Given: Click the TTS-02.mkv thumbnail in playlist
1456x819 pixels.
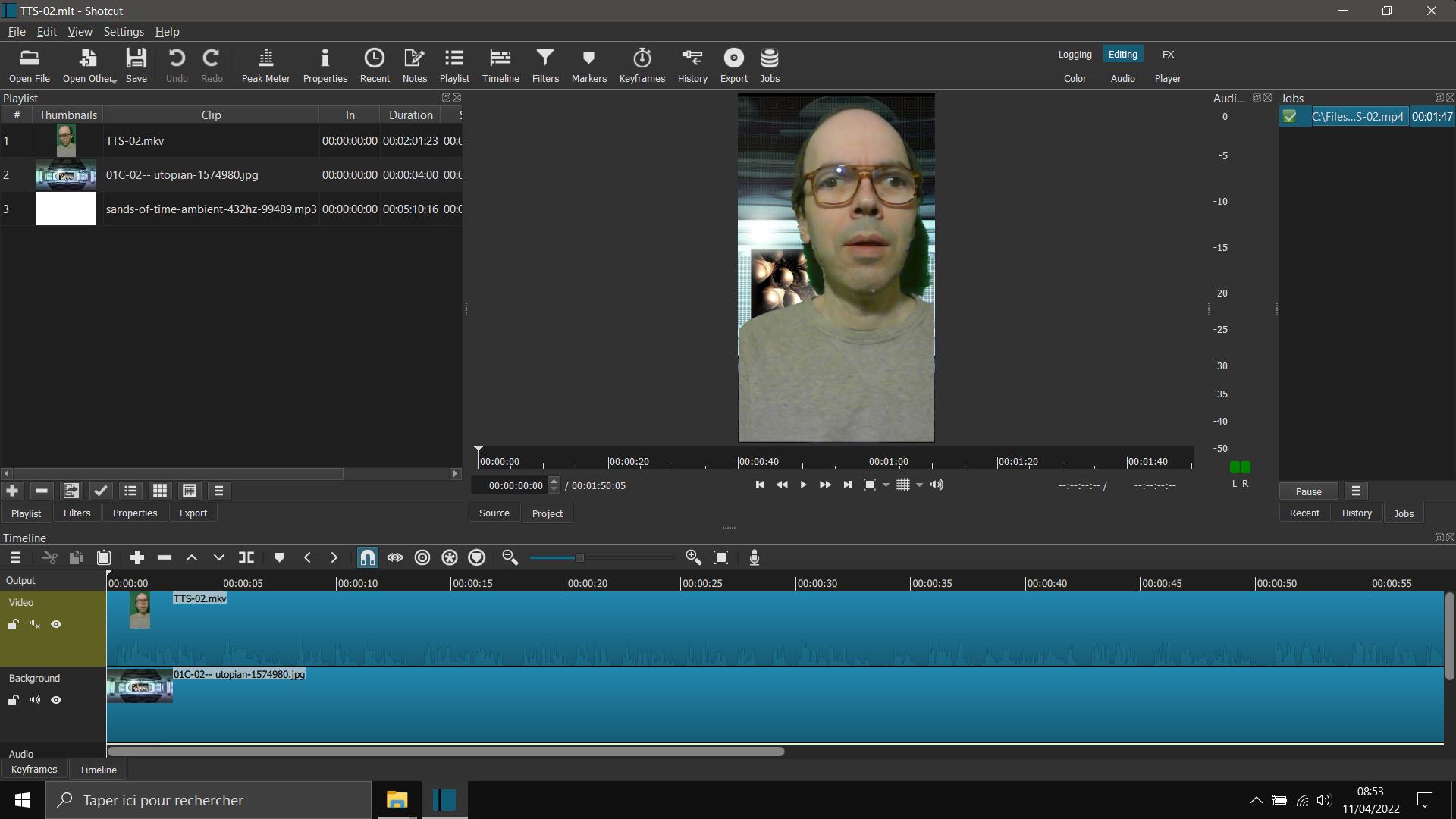Looking at the screenshot, I should tap(65, 140).
